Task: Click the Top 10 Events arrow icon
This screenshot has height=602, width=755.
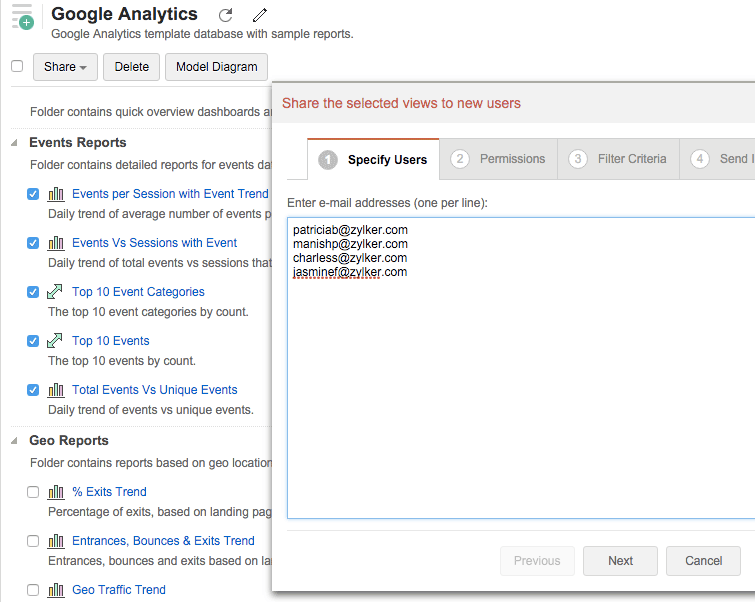Action: (56, 341)
